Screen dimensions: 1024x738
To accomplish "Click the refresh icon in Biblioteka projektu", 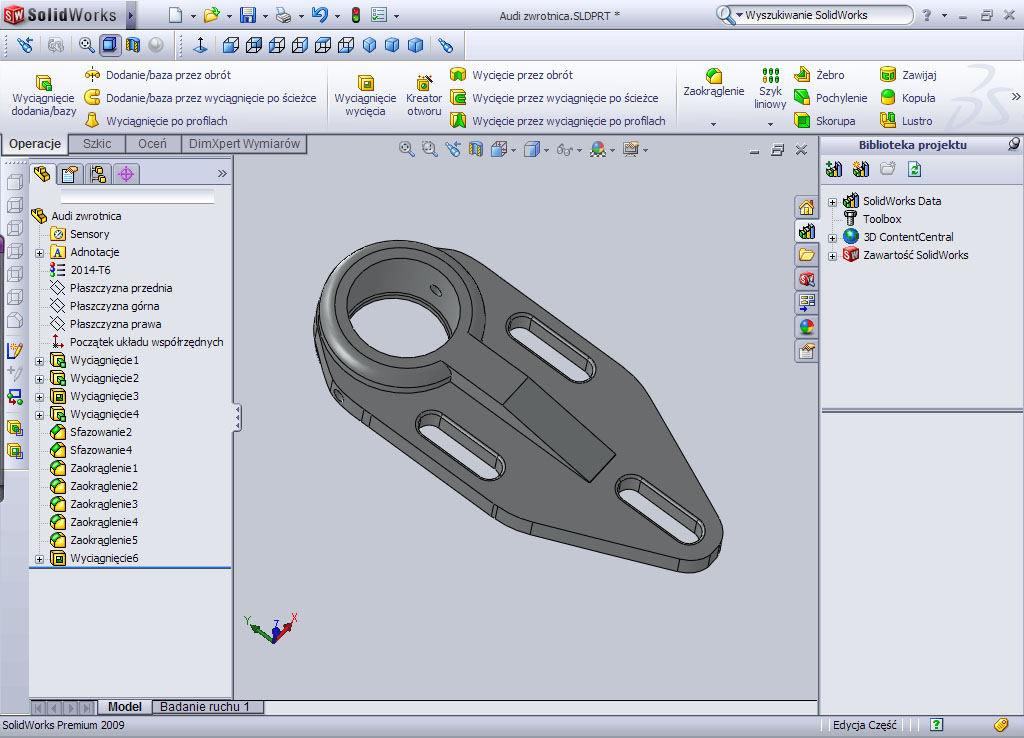I will (914, 170).
